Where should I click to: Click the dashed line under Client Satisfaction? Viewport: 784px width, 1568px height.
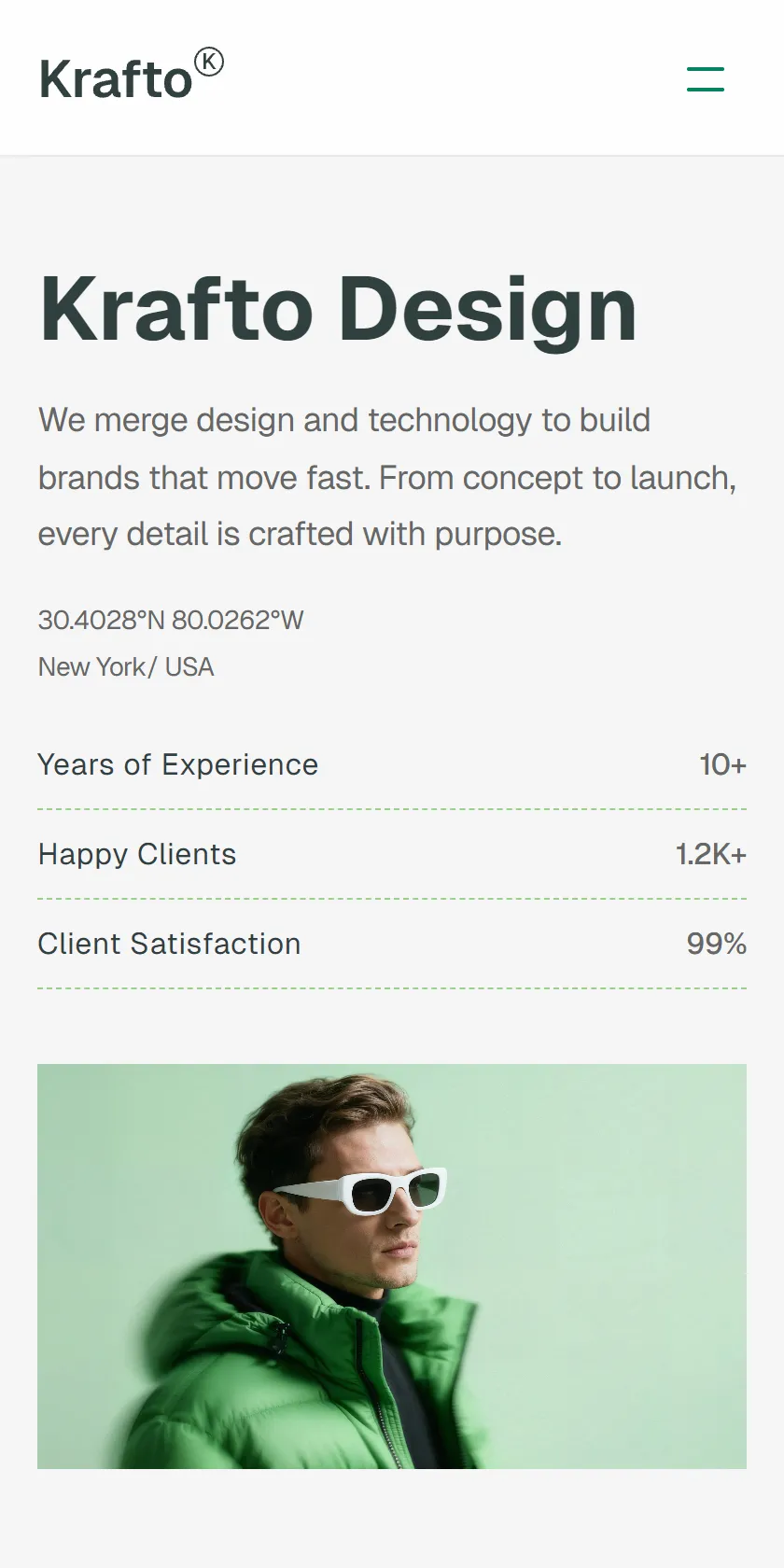pyautogui.click(x=392, y=988)
